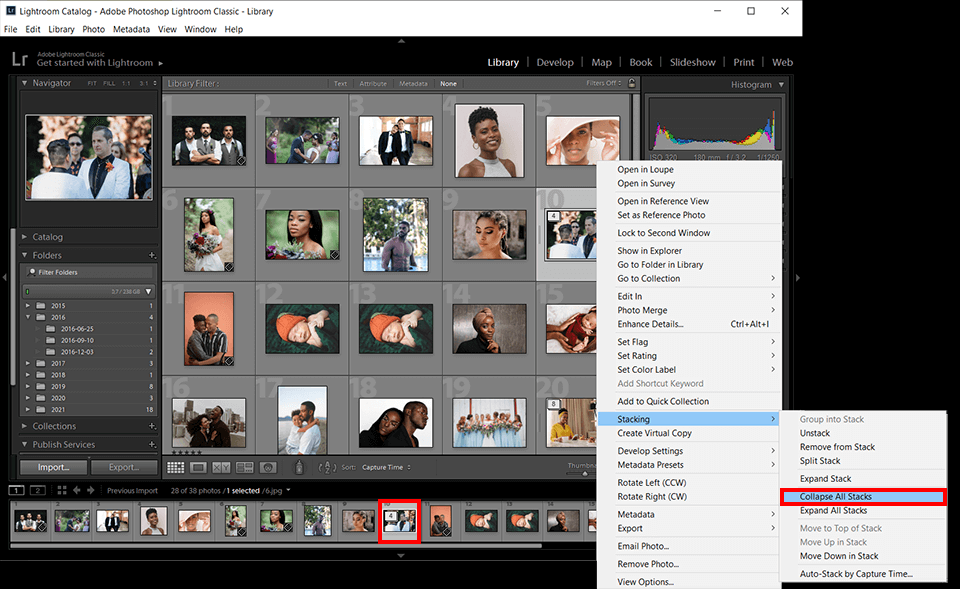Hide left panel using side arrow

4,277
